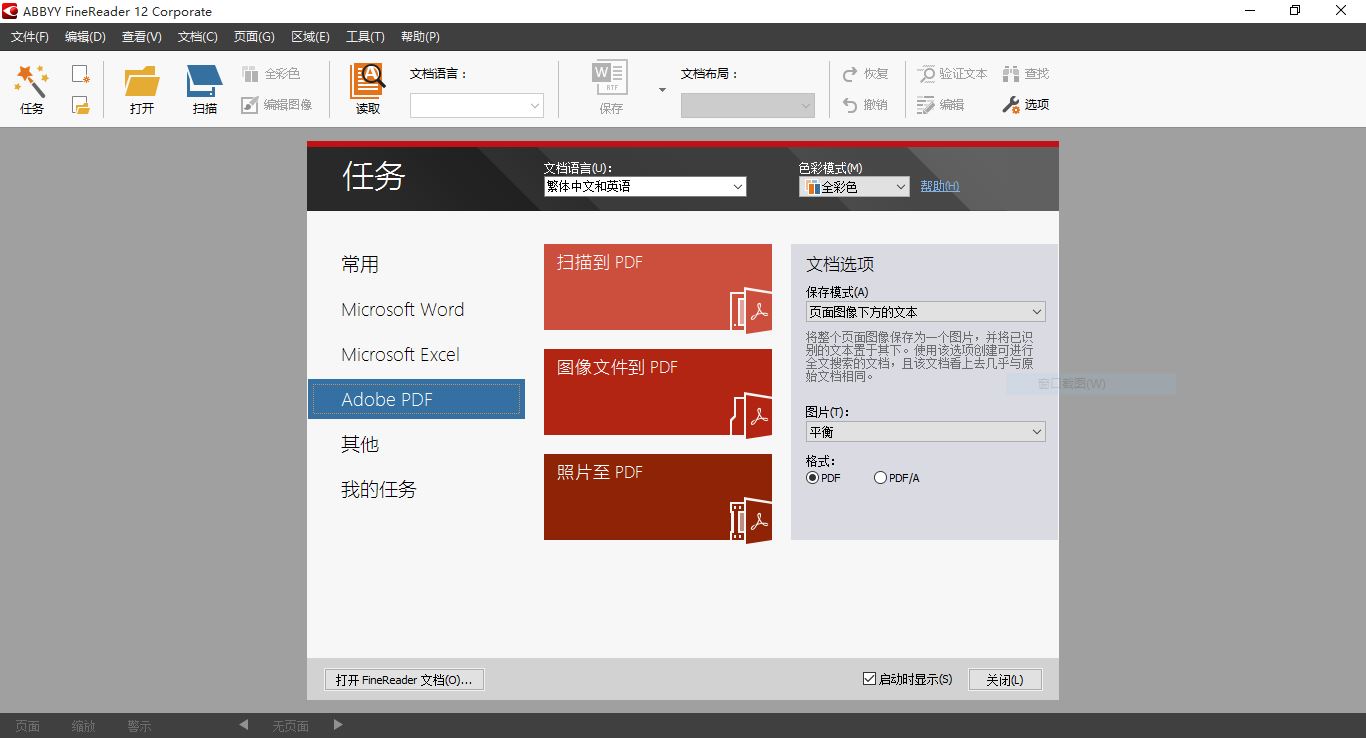Uncheck the 启动时显示 checkbox
This screenshot has height=738, width=1366.
click(x=869, y=679)
